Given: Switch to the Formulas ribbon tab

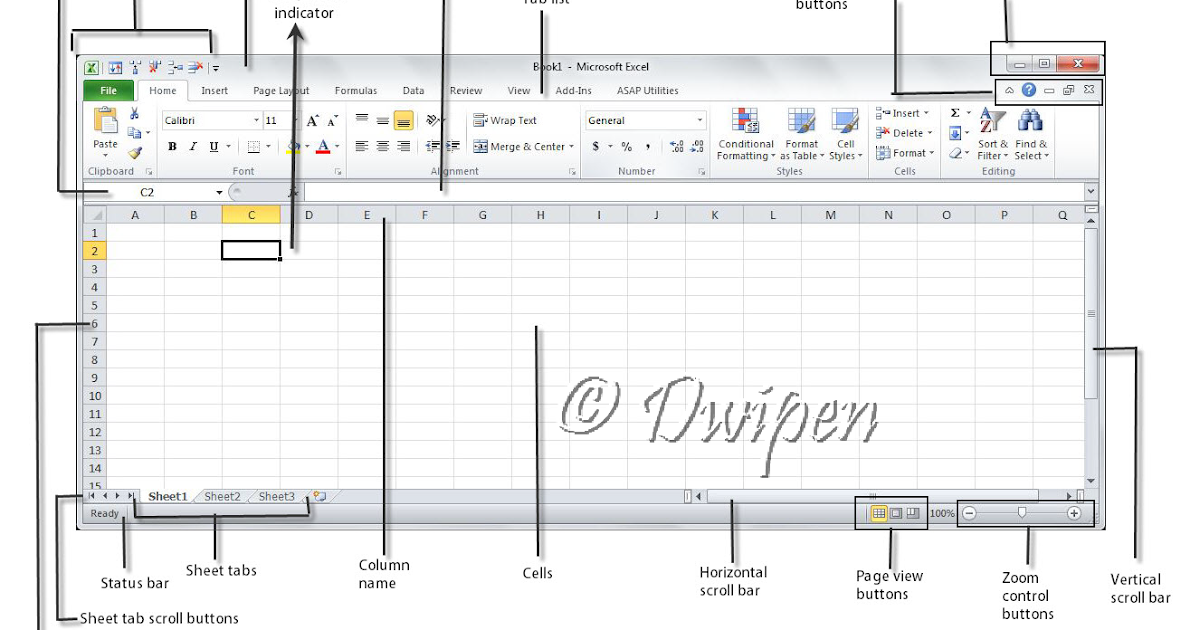Looking at the screenshot, I should pyautogui.click(x=356, y=90).
